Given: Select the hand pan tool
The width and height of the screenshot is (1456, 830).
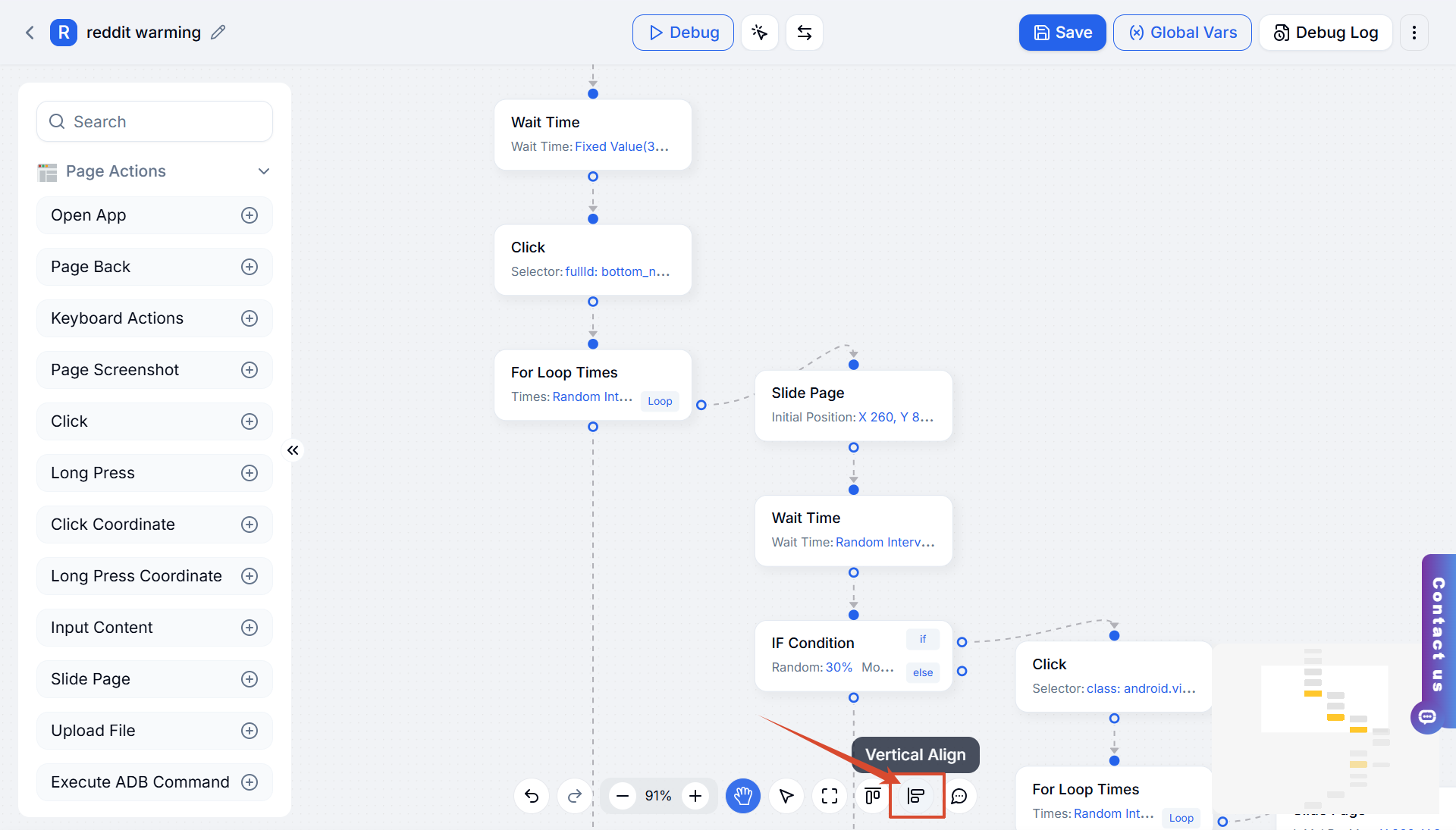Looking at the screenshot, I should (743, 796).
